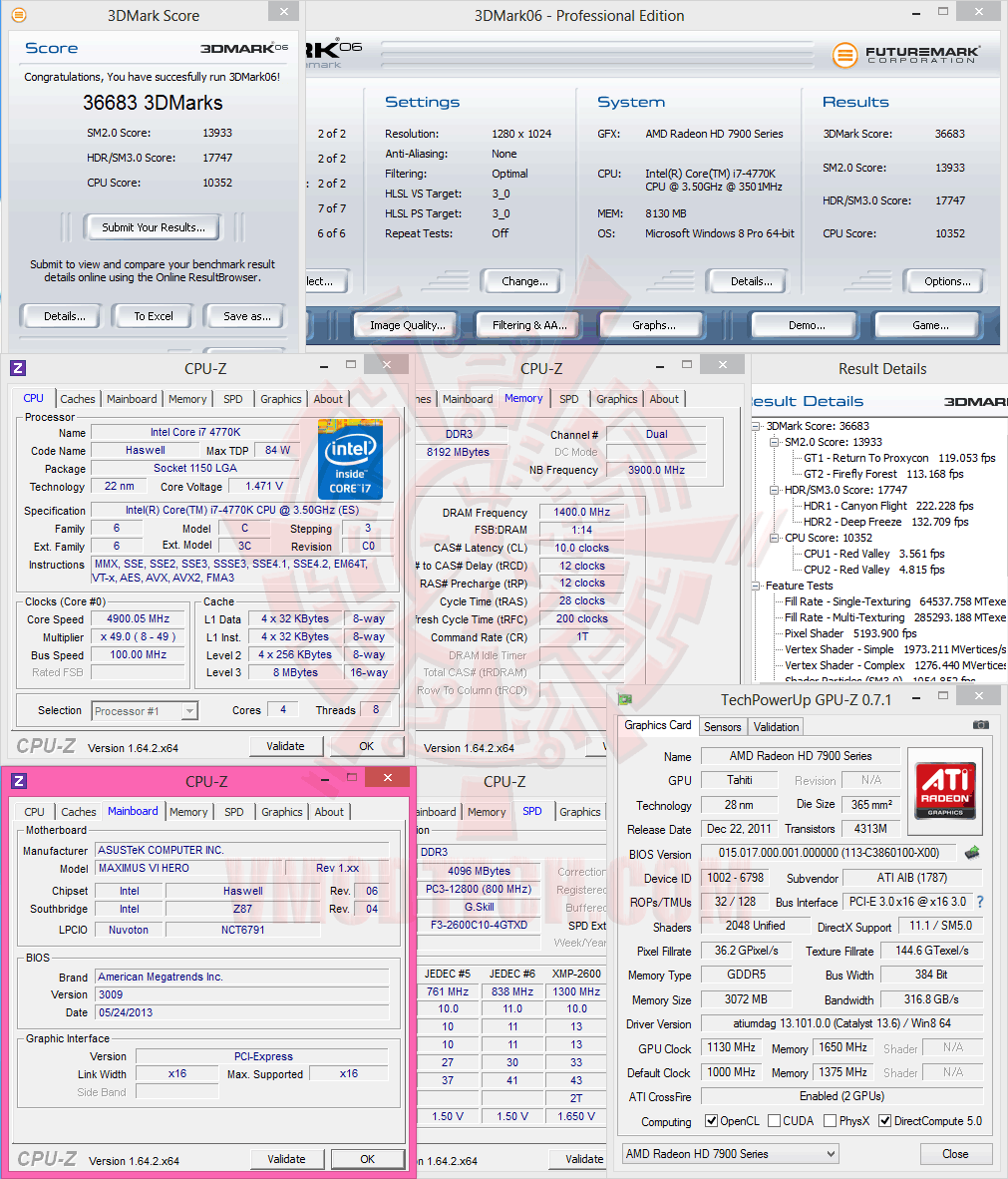The width and height of the screenshot is (1008, 1179).
Task: Click the BIOS save chip icon in GPU-Z
Action: 972,853
